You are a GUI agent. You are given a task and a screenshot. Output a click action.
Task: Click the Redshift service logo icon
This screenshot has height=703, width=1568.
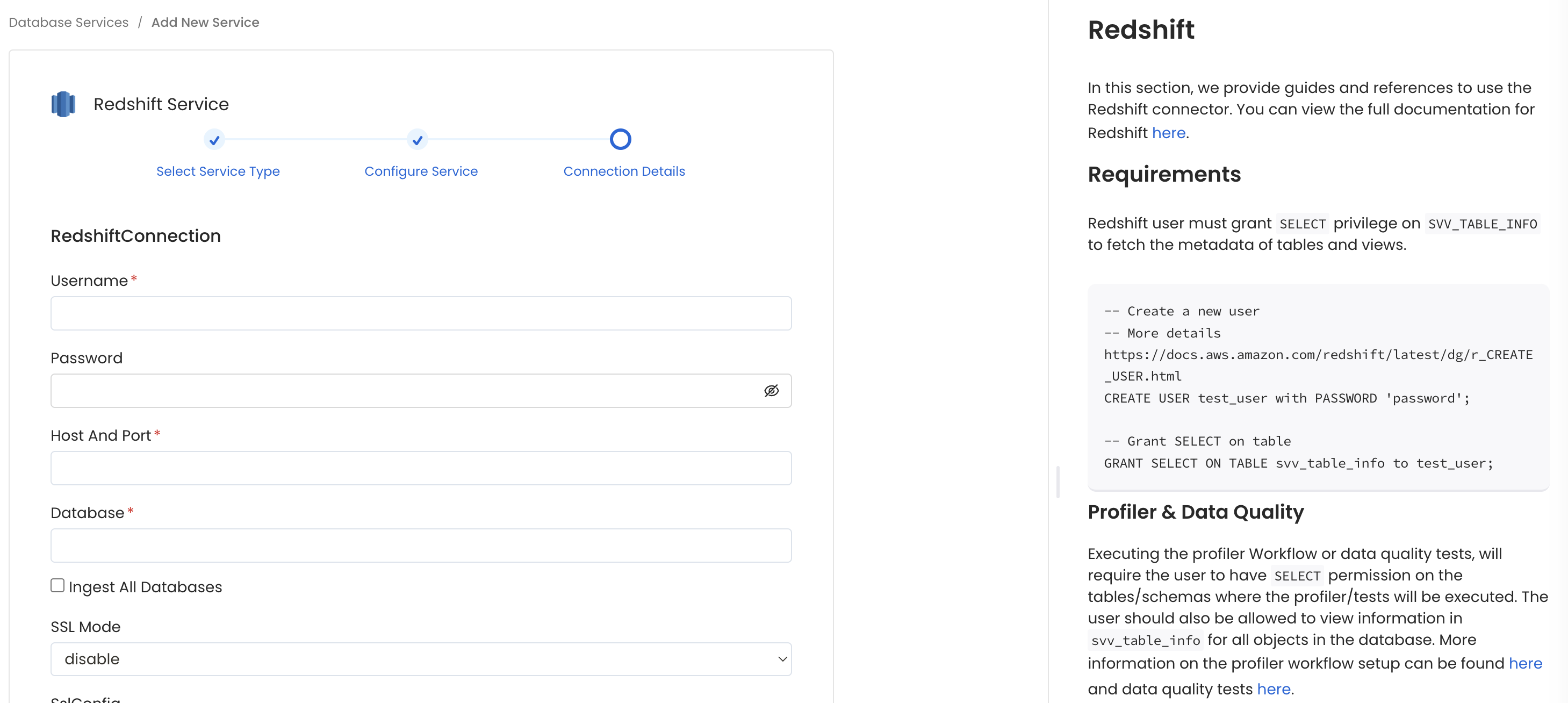63,104
